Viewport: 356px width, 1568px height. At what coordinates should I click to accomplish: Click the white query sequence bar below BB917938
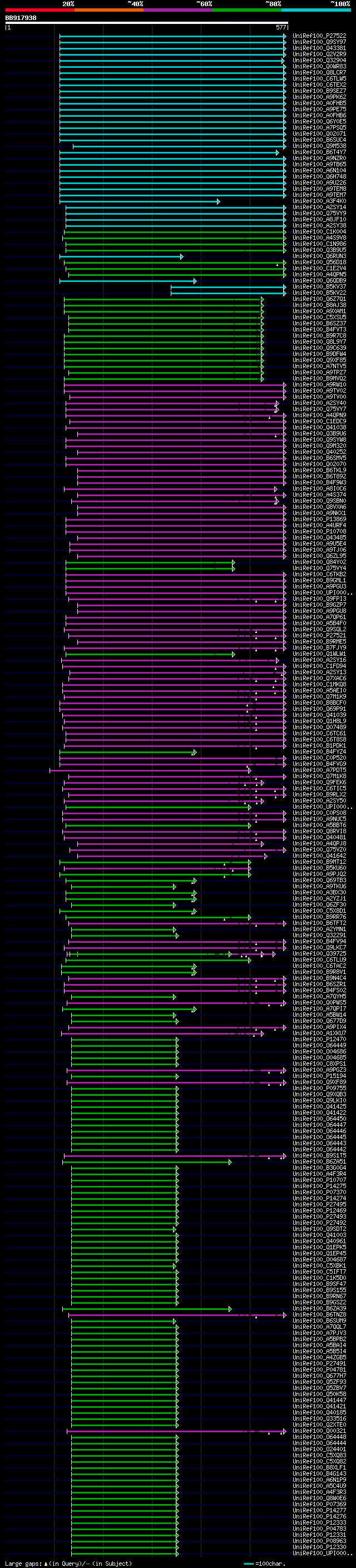147,23
